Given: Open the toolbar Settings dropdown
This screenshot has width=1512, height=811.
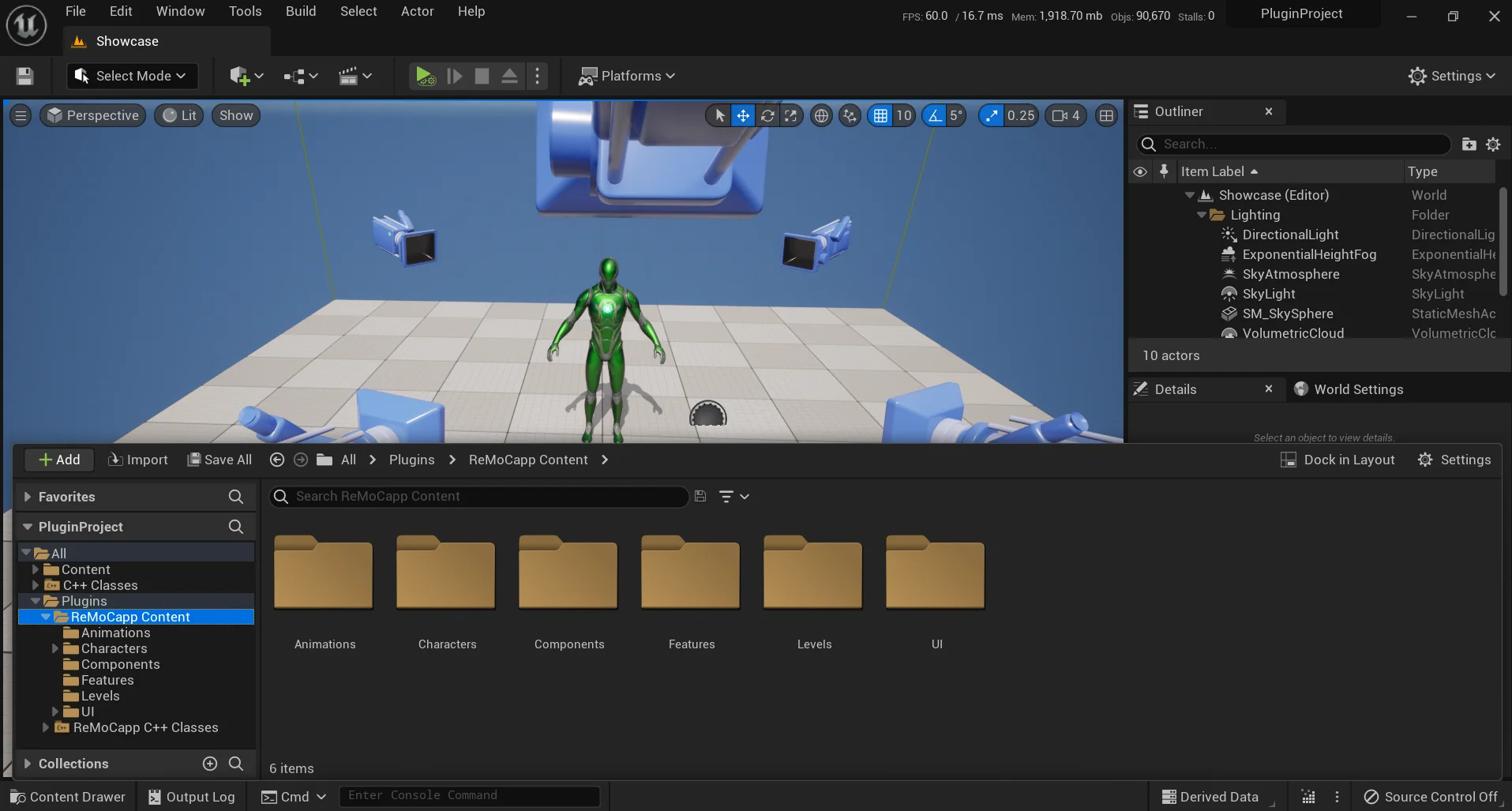Looking at the screenshot, I should point(1452,76).
